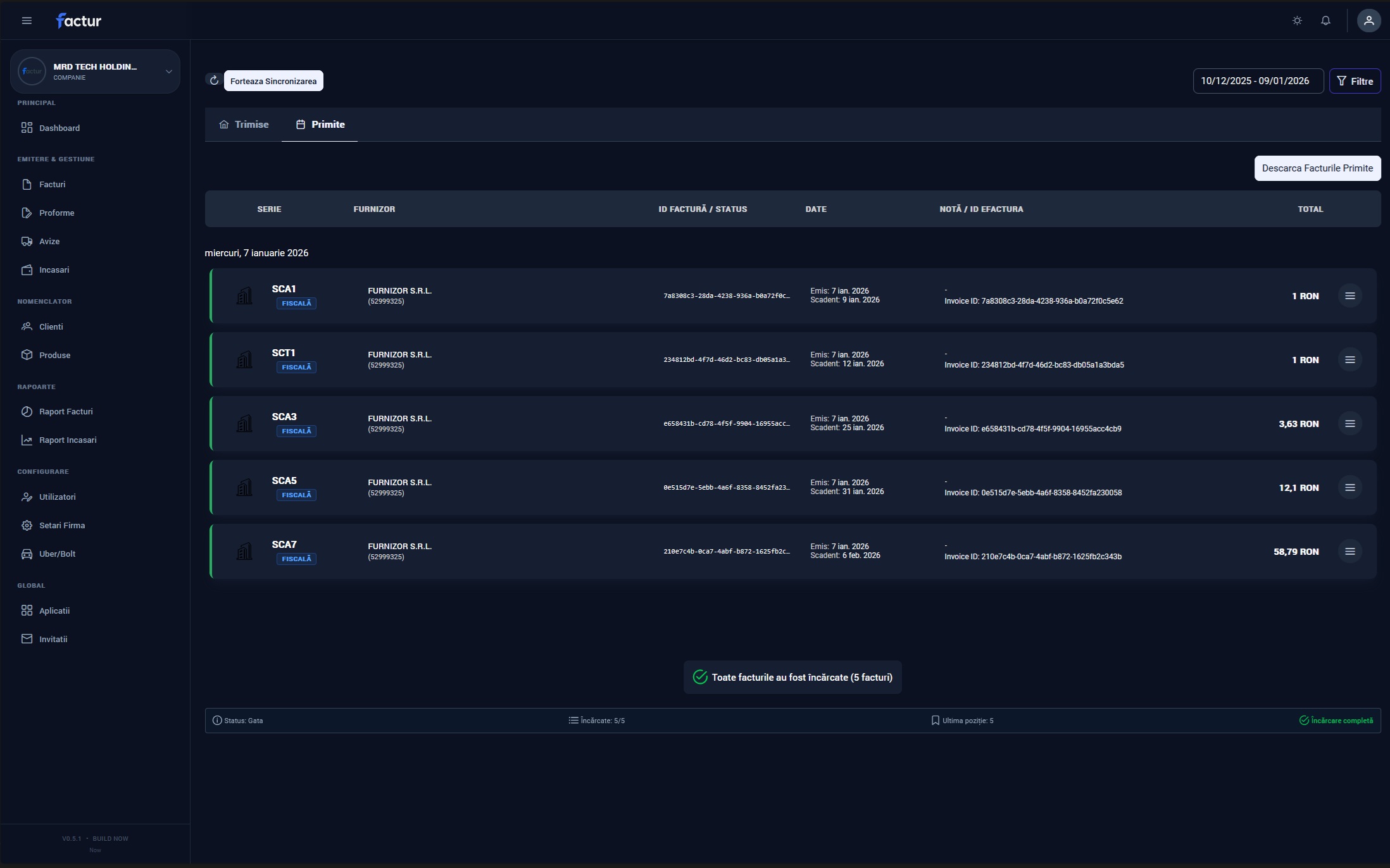Open notifications bell icon
This screenshot has height=868, width=1390.
1325,21
